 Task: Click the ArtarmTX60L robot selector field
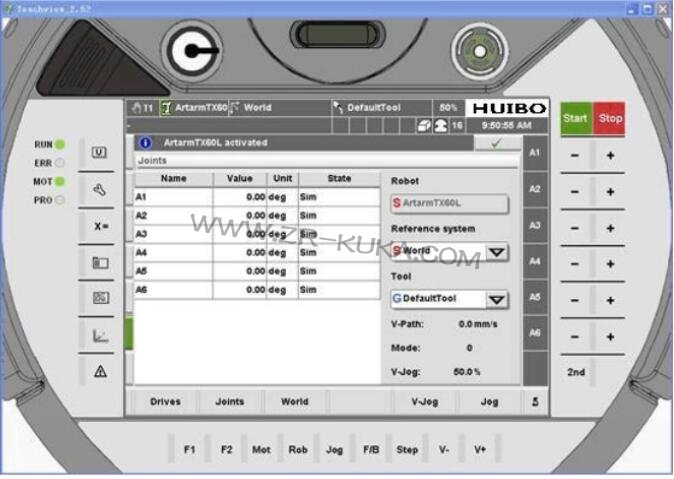[448, 203]
